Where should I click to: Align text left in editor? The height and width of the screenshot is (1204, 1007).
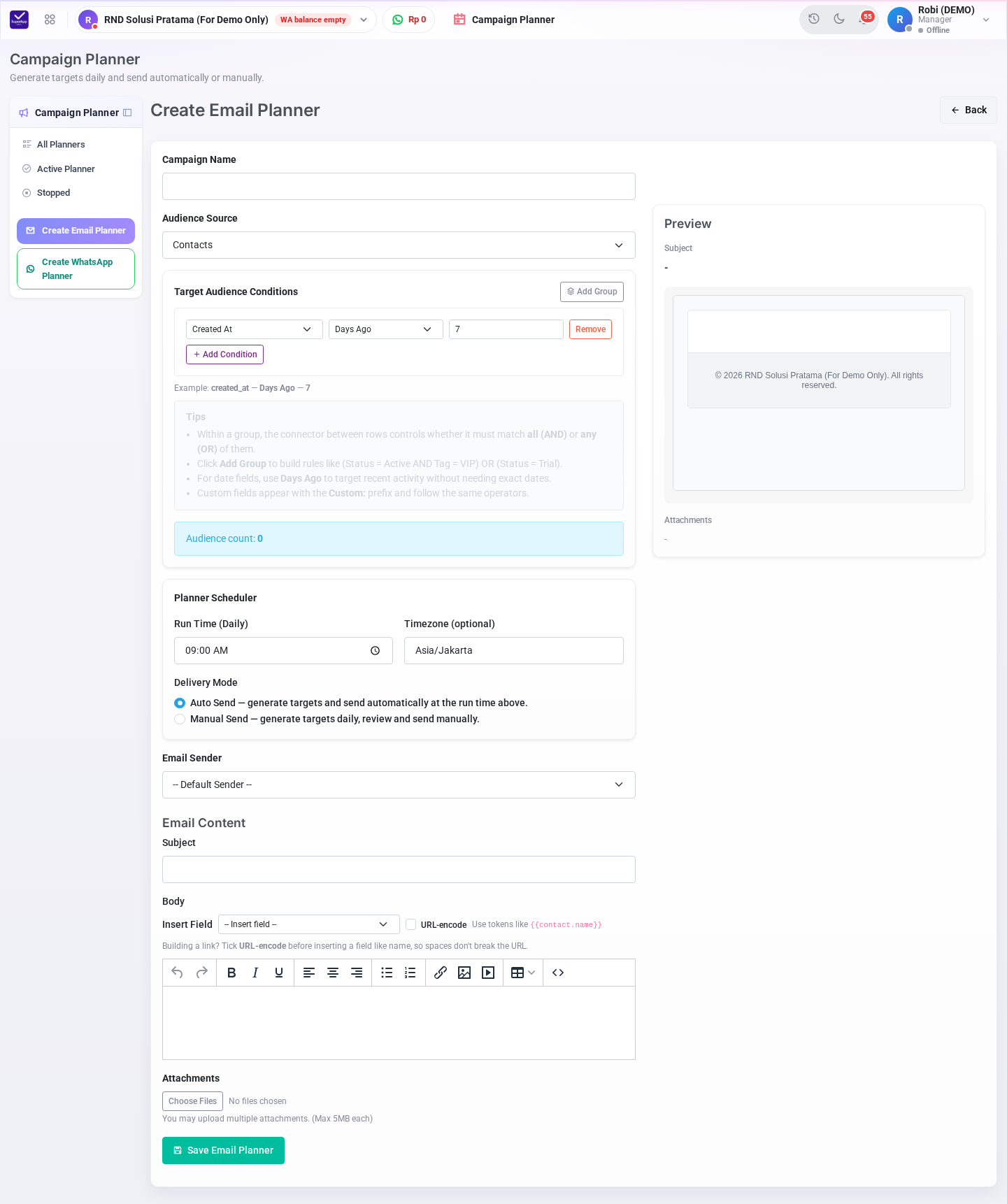click(x=309, y=973)
